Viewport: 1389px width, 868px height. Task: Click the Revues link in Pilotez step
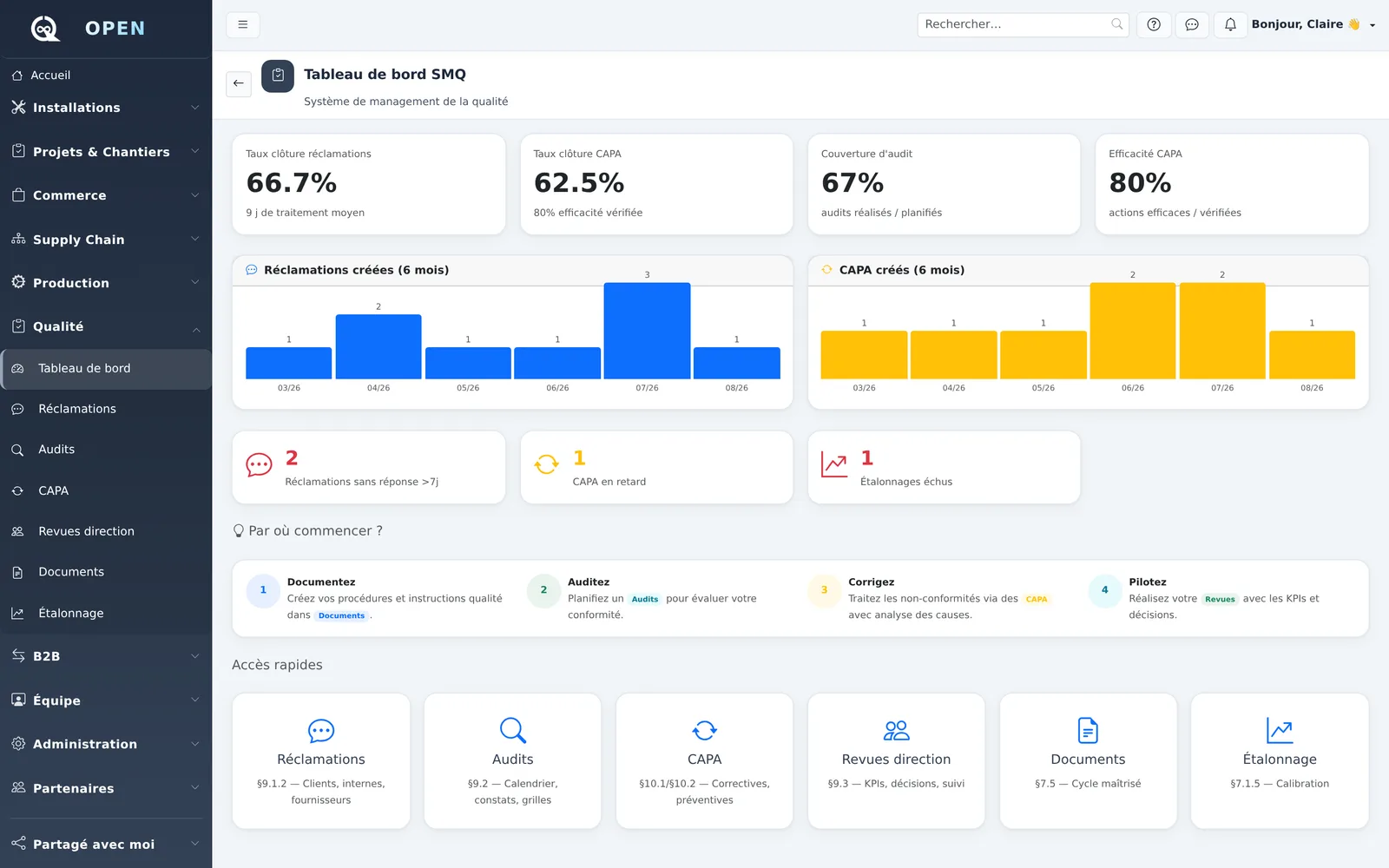(x=1220, y=599)
